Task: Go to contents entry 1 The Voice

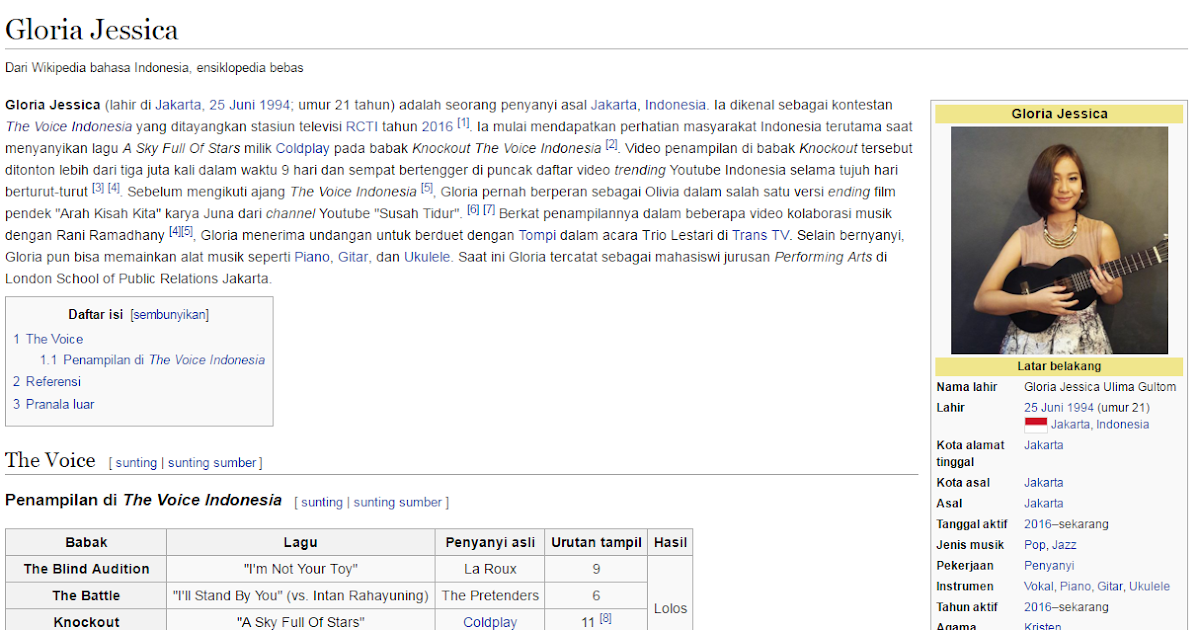Action: [x=48, y=339]
